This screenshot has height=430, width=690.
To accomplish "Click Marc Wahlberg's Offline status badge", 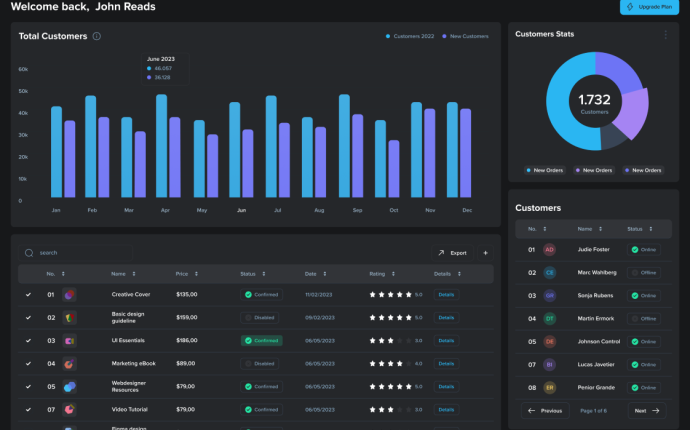I will coord(643,272).
